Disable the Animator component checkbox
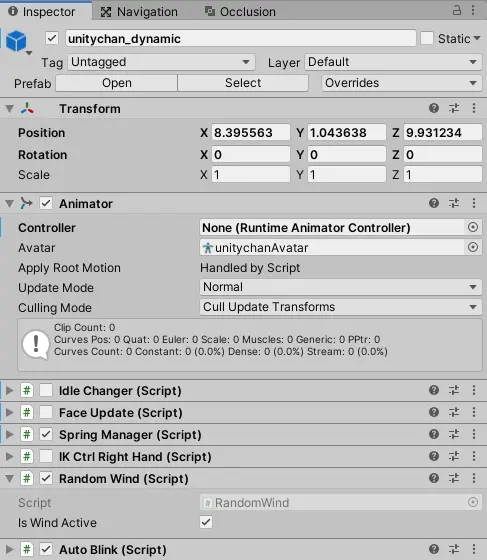This screenshot has width=487, height=560. pyautogui.click(x=46, y=204)
